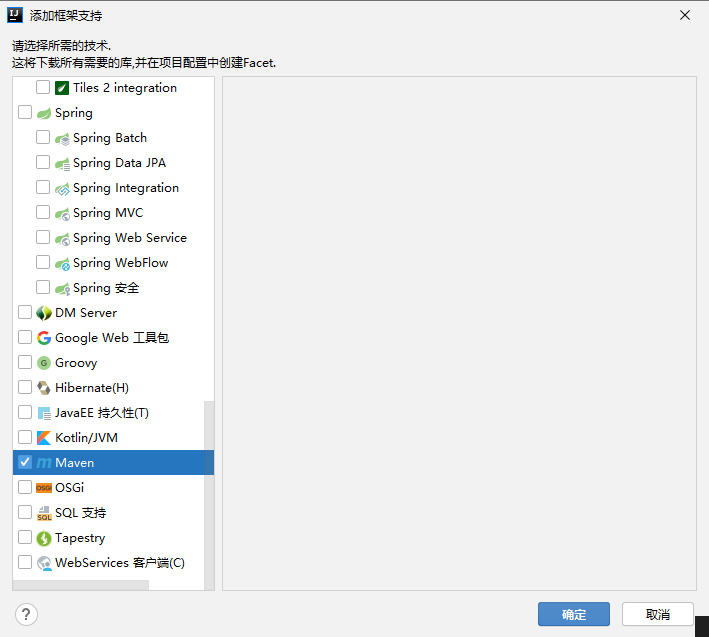Enable the DM Server checkbox
This screenshot has height=637, width=709.
pyautogui.click(x=25, y=312)
